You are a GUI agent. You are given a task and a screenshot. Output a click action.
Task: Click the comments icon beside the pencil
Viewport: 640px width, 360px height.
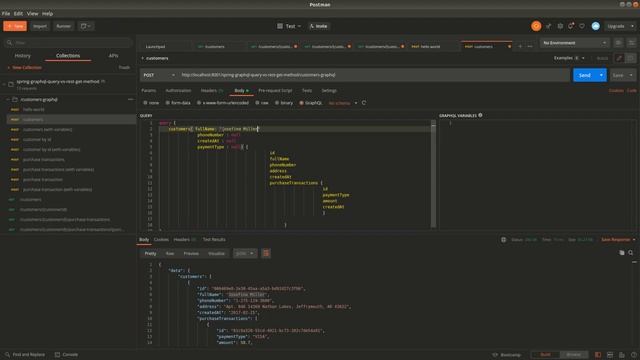click(x=631, y=58)
